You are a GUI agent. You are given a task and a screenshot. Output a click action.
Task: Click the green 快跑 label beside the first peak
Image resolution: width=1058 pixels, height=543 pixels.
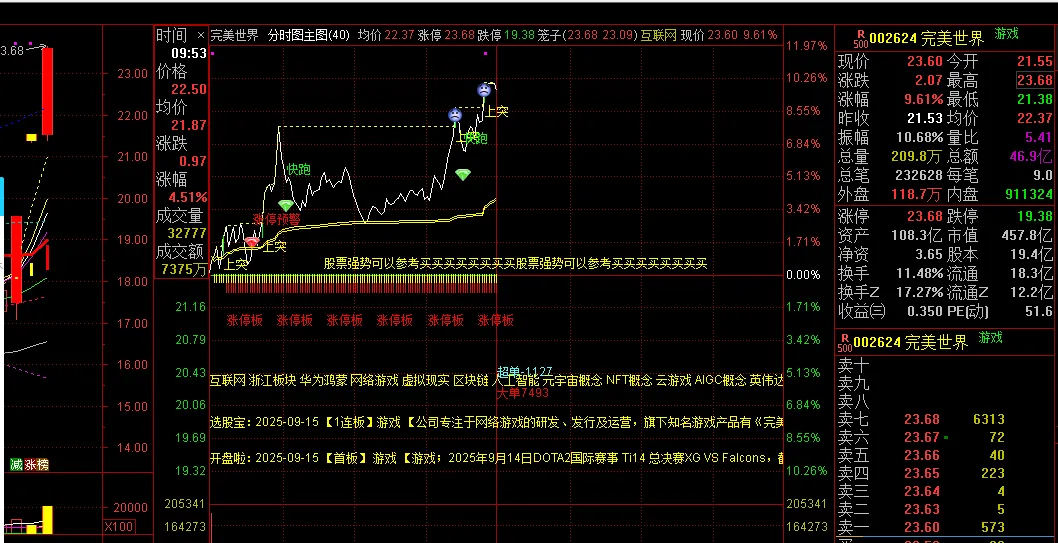coord(298,169)
